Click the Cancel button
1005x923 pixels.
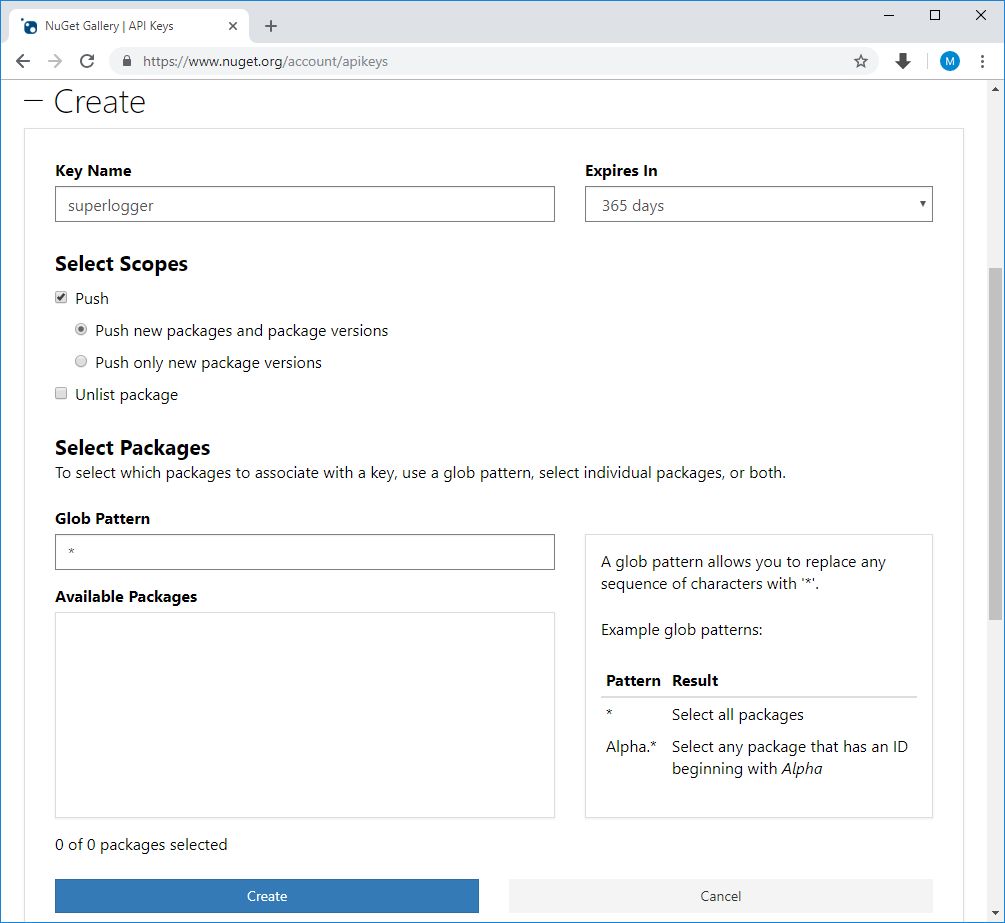click(x=720, y=896)
